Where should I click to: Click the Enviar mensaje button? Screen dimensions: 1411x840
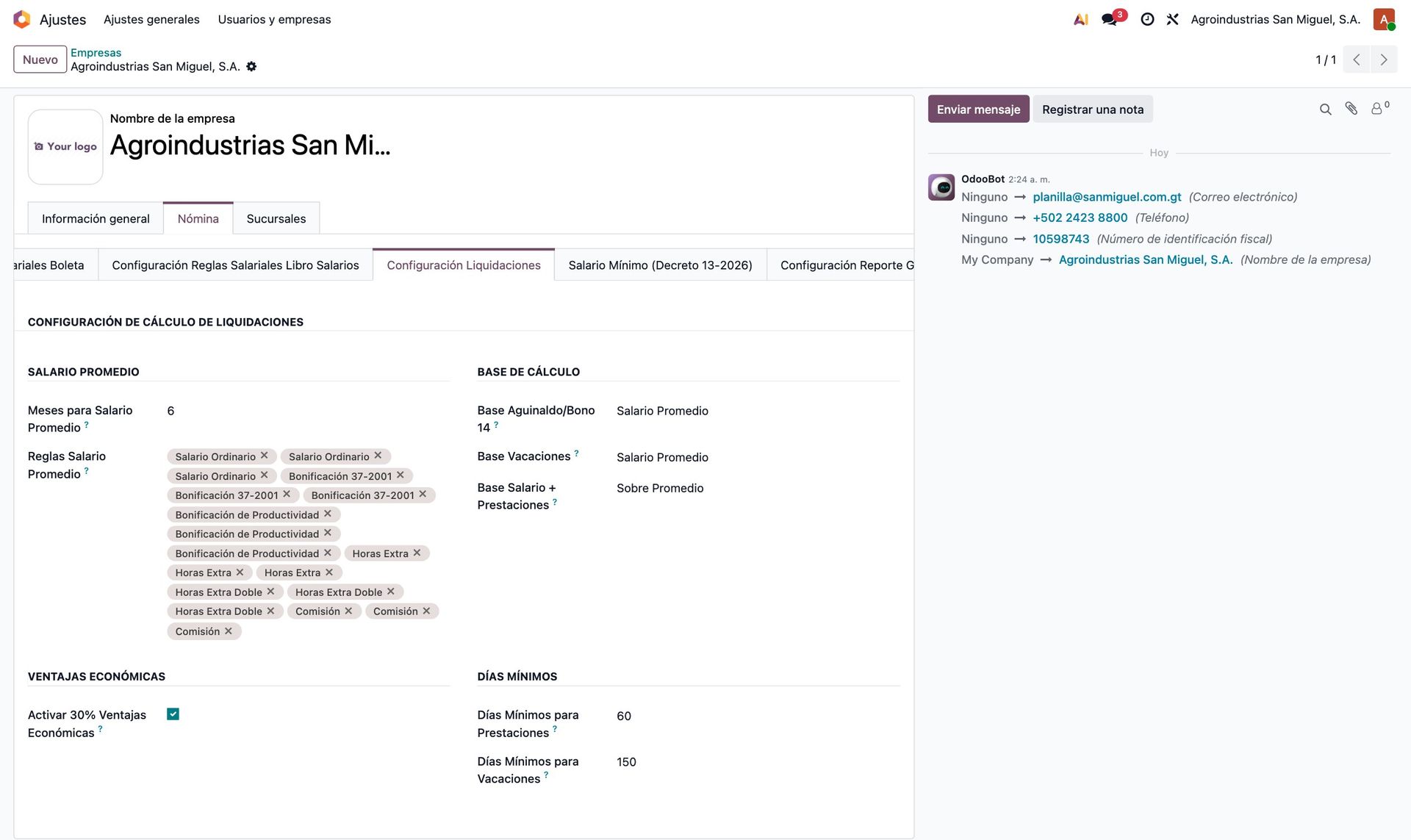(978, 110)
